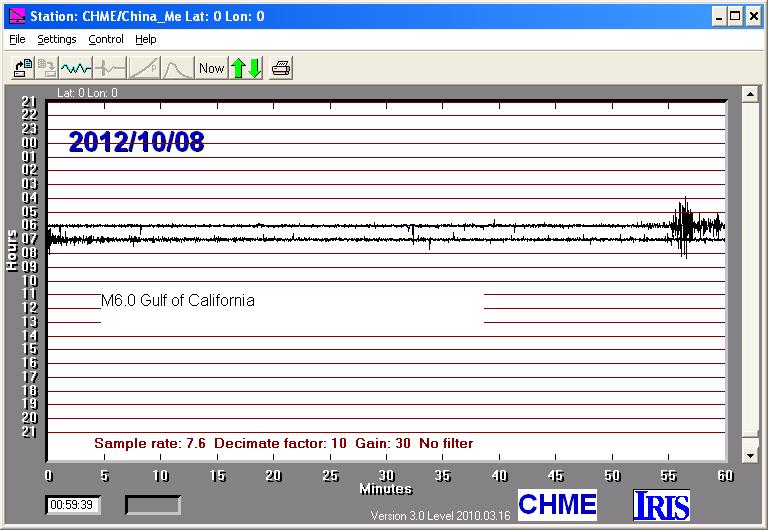Click the grayed-out copy data icon
The image size is (768, 530).
pyautogui.click(x=47, y=68)
